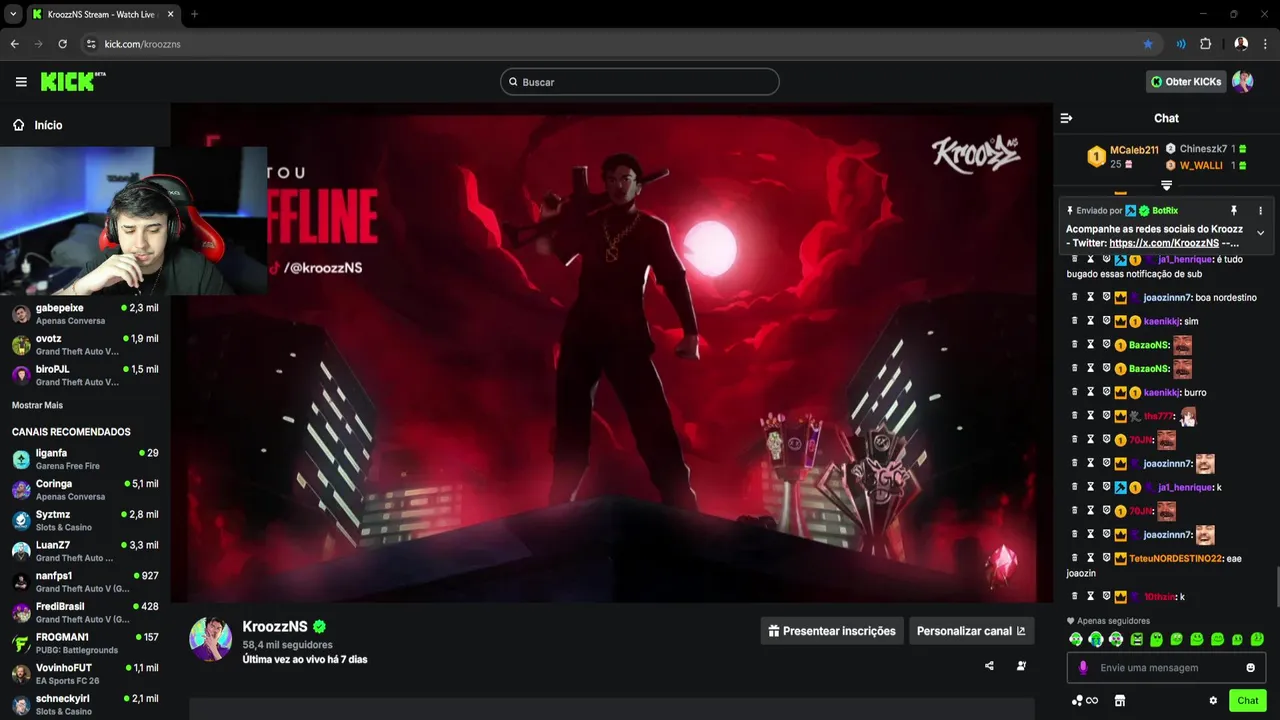This screenshot has width=1280, height=720.
Task: Open Chrome tab search dropdown
Action: pos(13,14)
